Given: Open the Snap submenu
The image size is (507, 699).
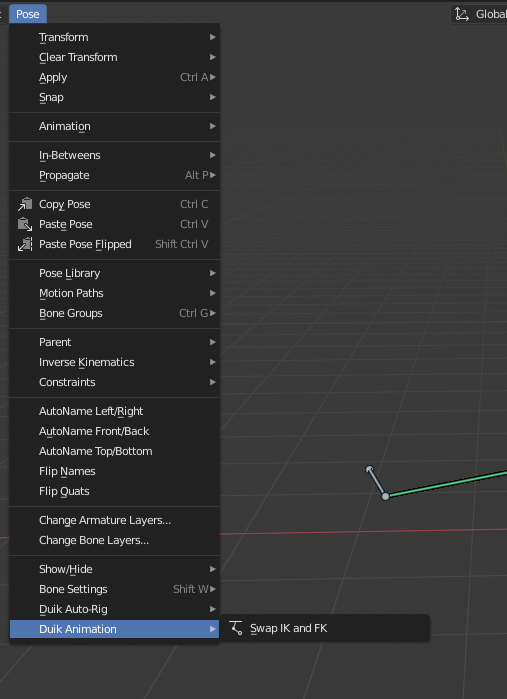Looking at the screenshot, I should point(115,98).
